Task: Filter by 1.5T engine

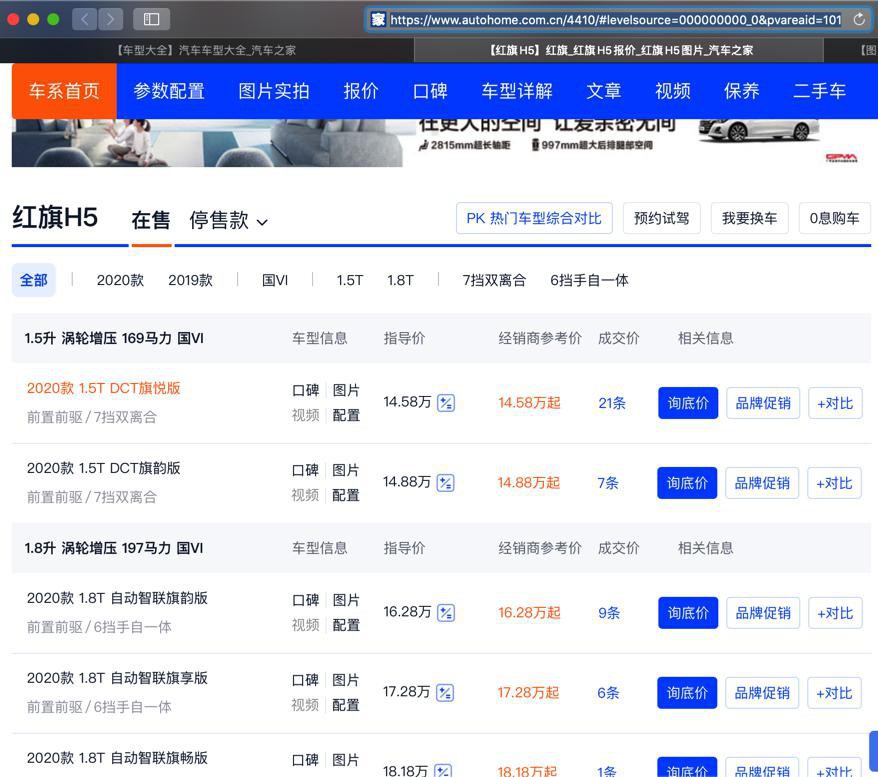Action: pos(350,280)
